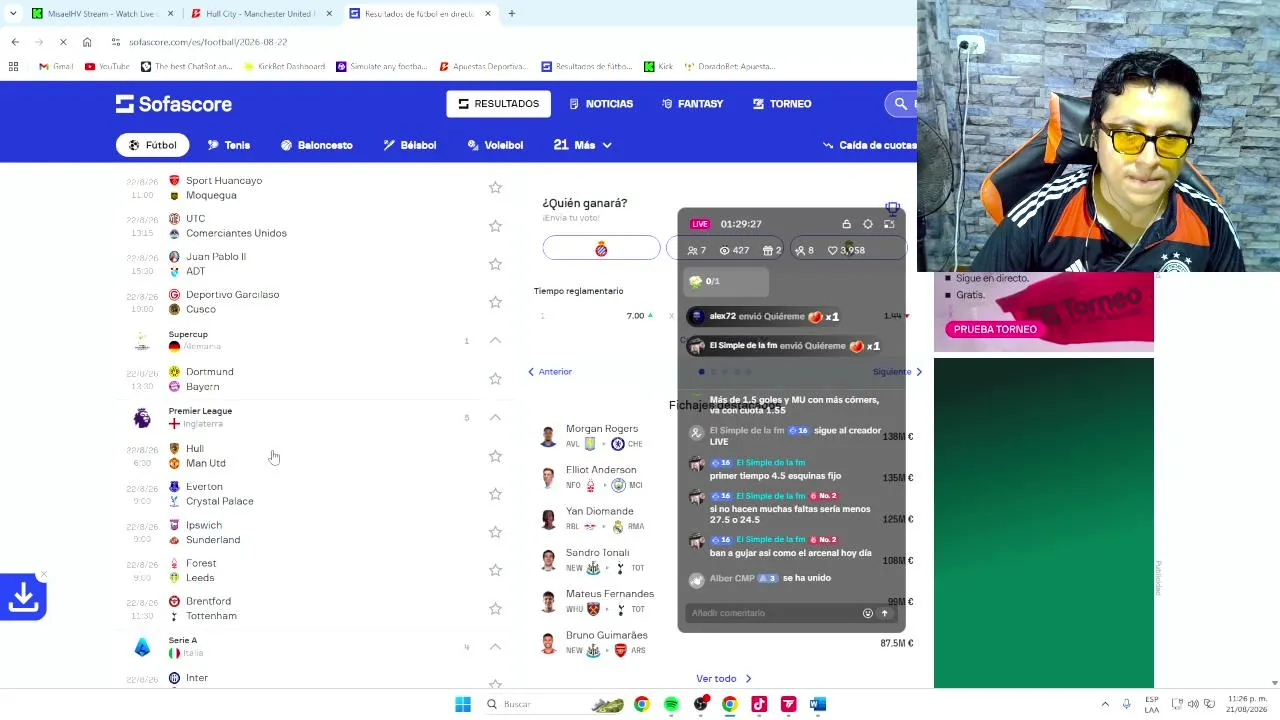Open the TikTok taskbar icon
Screen dimensions: 1280x720
759,704
